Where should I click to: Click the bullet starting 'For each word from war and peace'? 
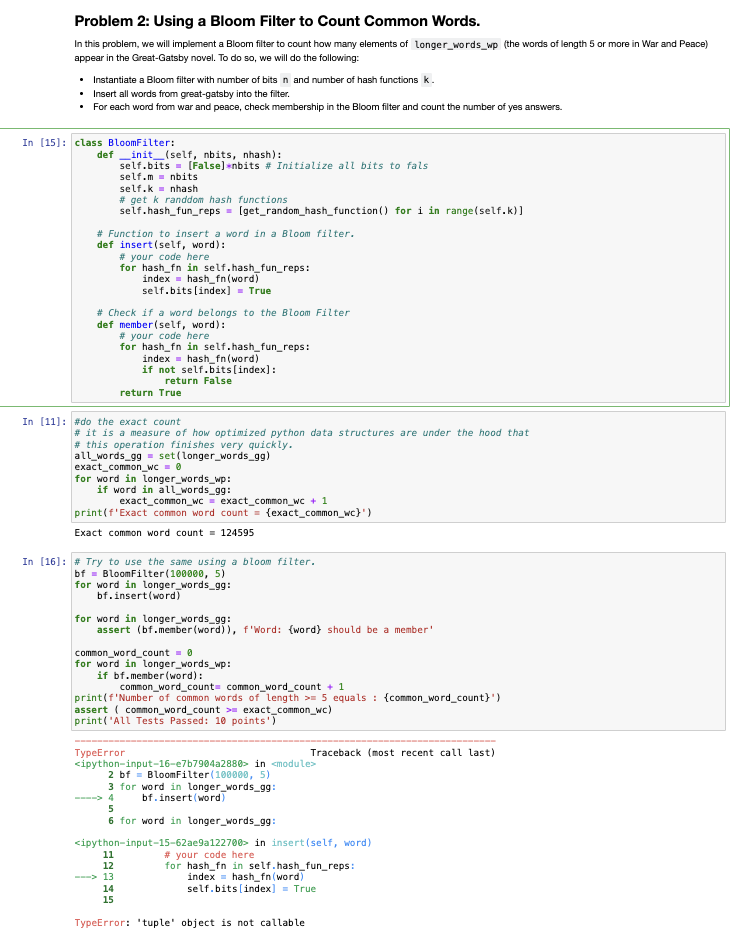tap(327, 107)
